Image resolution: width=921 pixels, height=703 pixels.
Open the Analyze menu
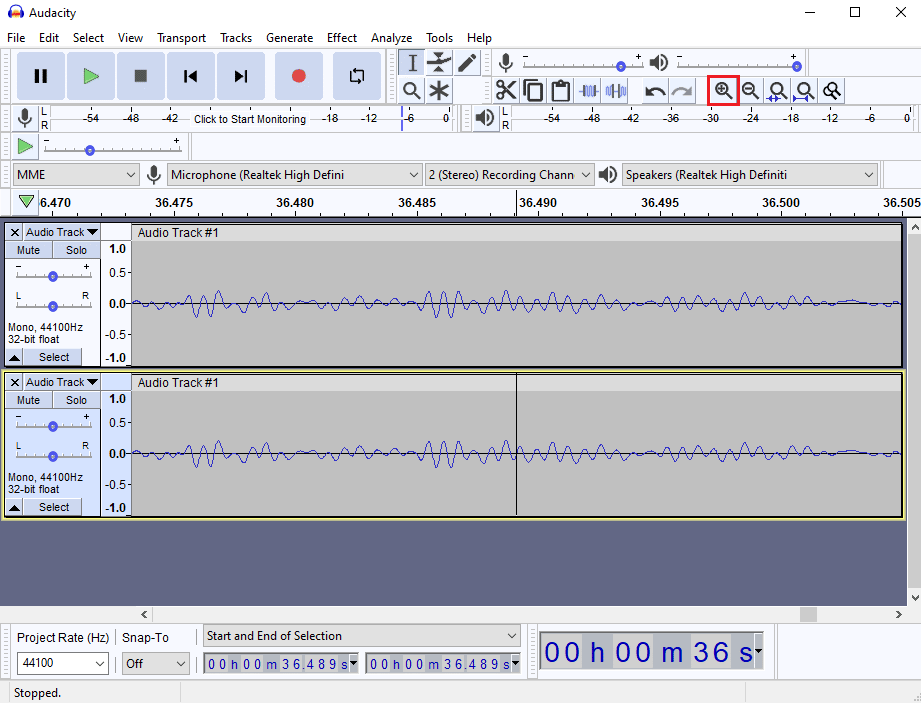(x=391, y=37)
